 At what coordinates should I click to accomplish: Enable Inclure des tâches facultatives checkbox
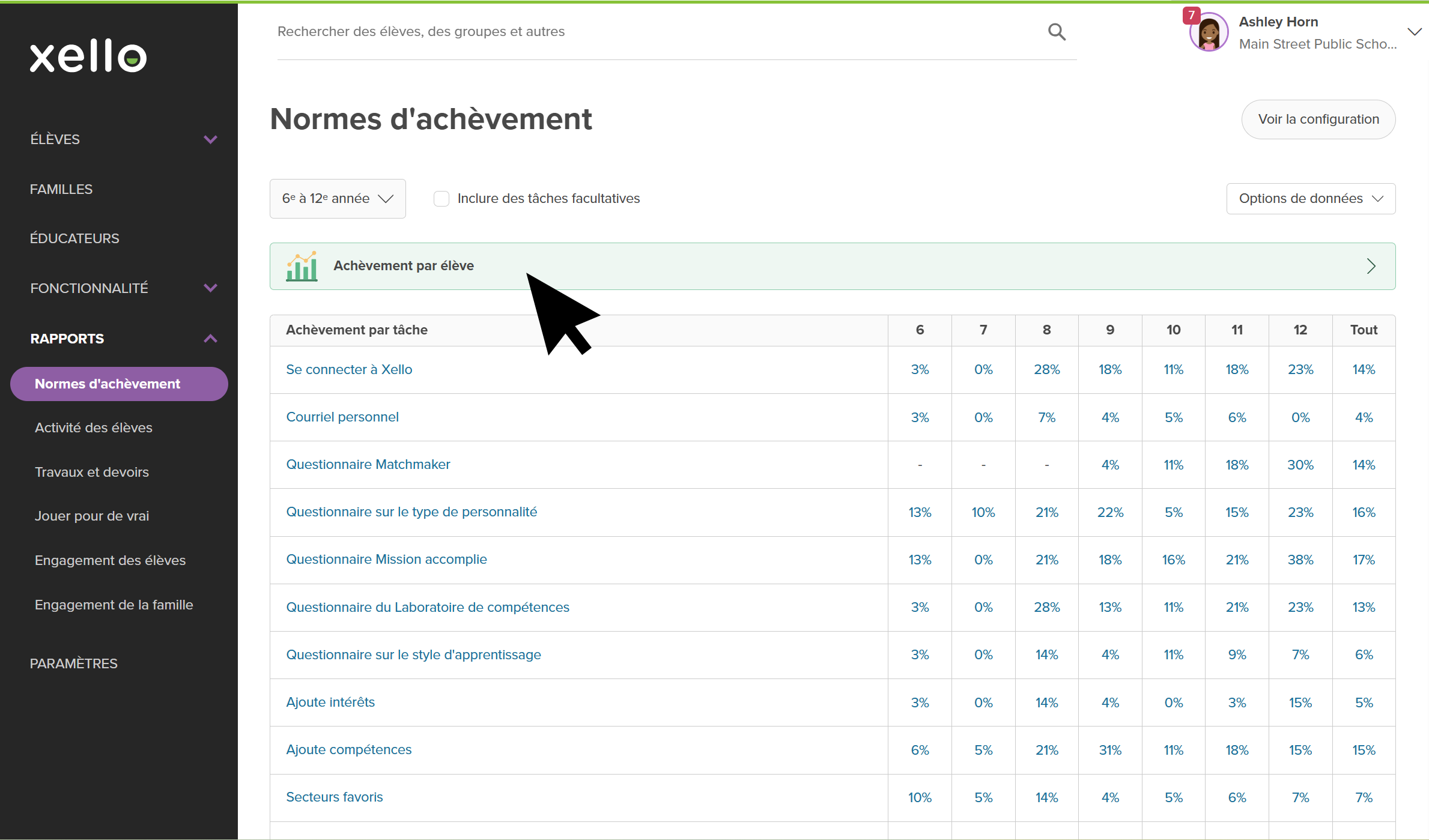coord(441,199)
